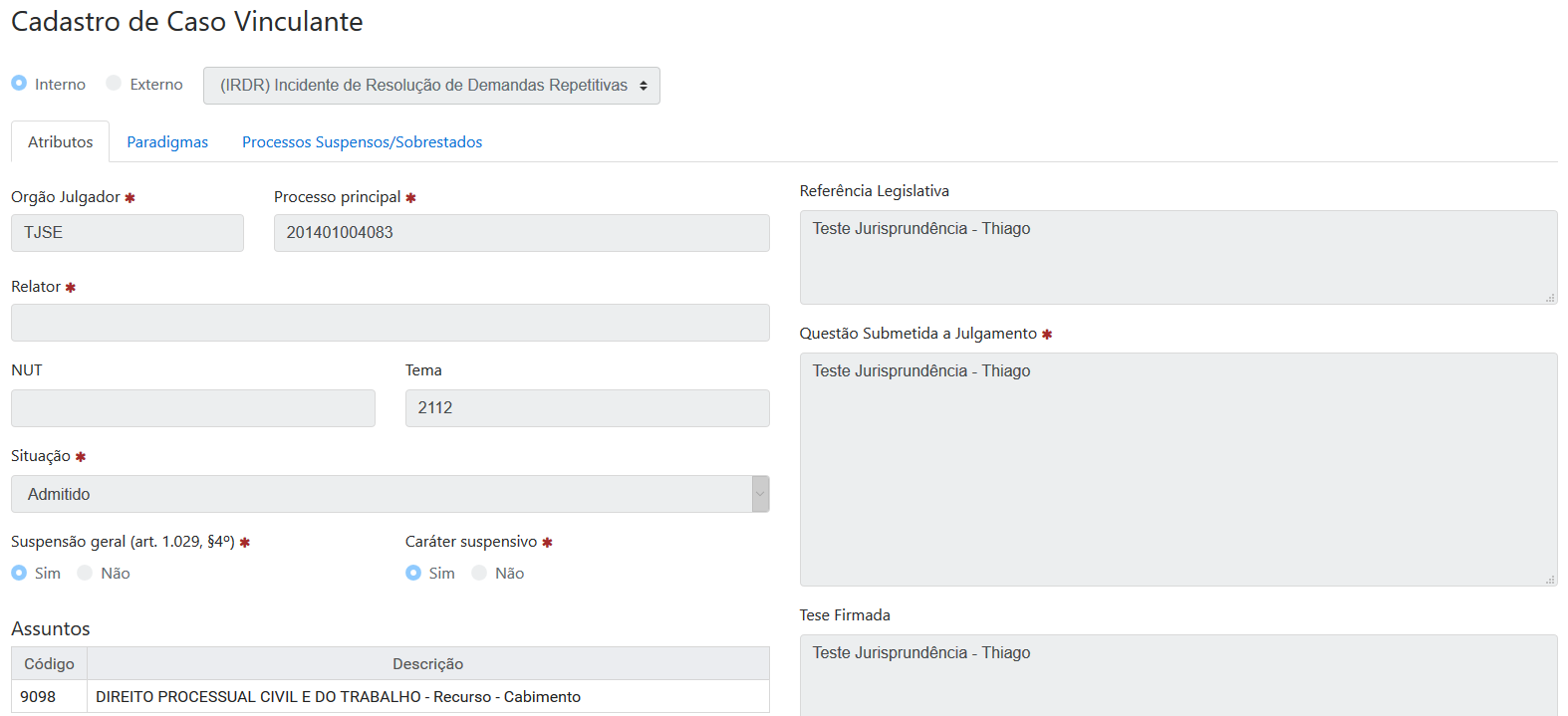Open Processos Suspensos/Sobrestados tab
Viewport: 1568px width, 716px height.
coord(362,142)
